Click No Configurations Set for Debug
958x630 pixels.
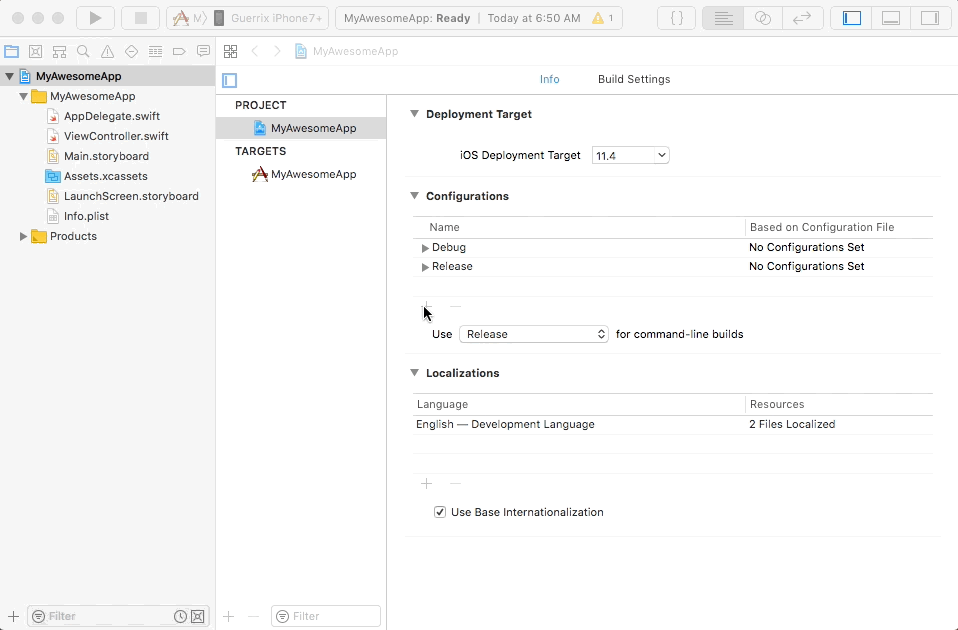click(806, 247)
